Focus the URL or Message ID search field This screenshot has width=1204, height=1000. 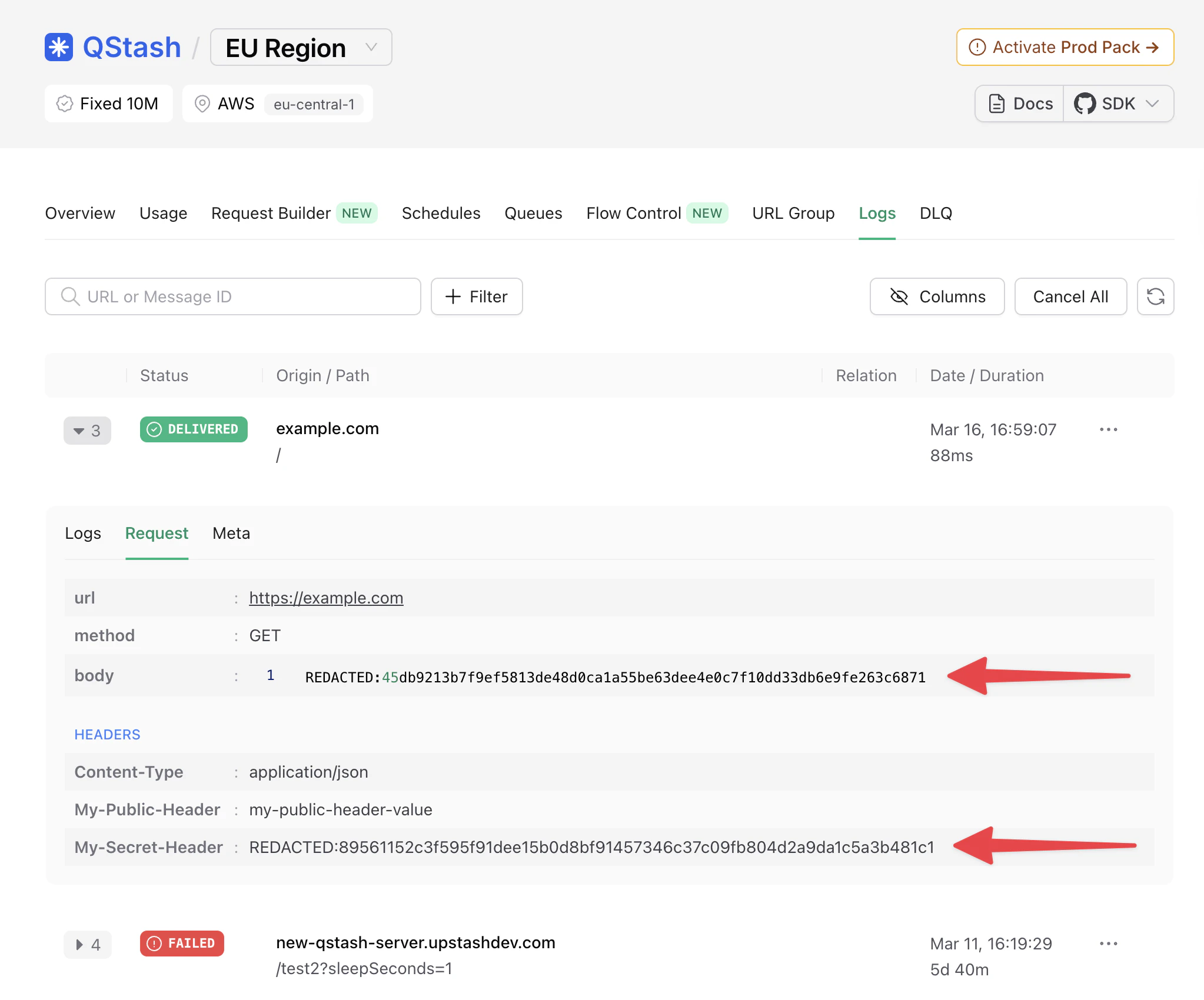[x=232, y=296]
